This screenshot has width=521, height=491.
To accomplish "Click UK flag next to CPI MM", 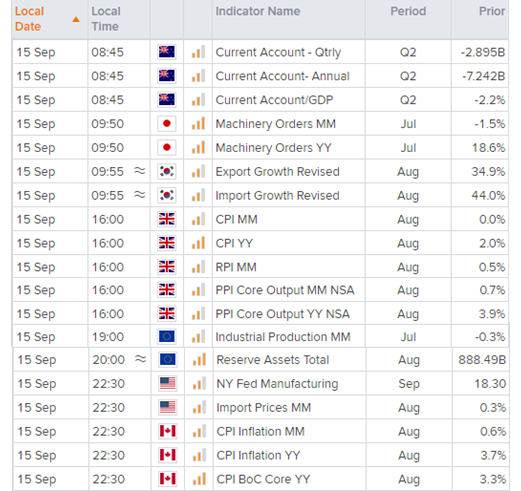I will coord(167,219).
